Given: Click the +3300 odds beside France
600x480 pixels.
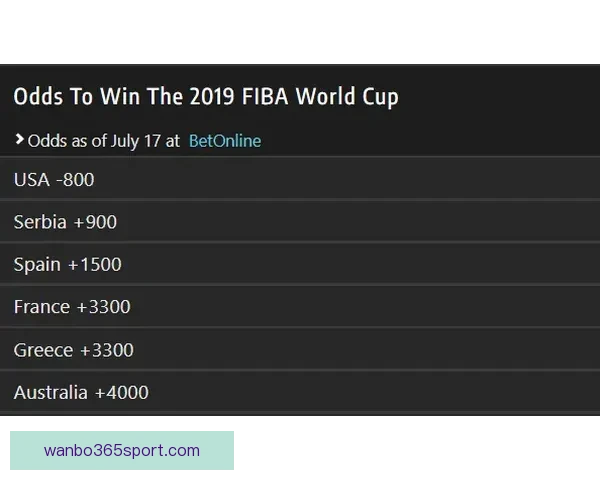Looking at the screenshot, I should coord(103,307).
